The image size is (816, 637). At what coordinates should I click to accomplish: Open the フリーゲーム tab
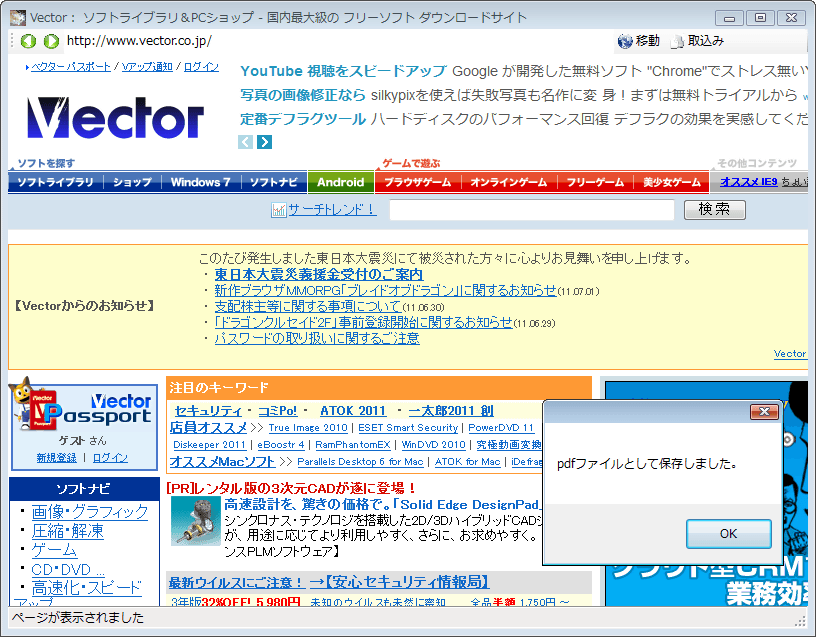click(595, 182)
